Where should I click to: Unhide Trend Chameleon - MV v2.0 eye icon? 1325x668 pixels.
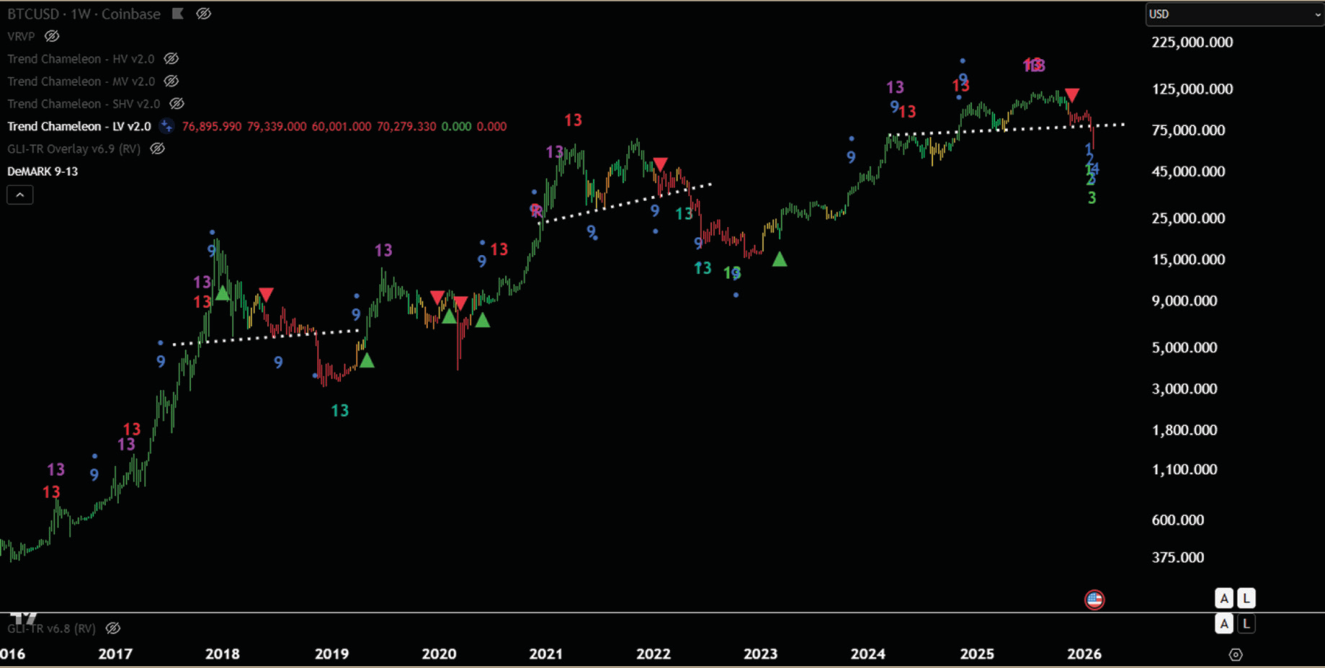(171, 81)
